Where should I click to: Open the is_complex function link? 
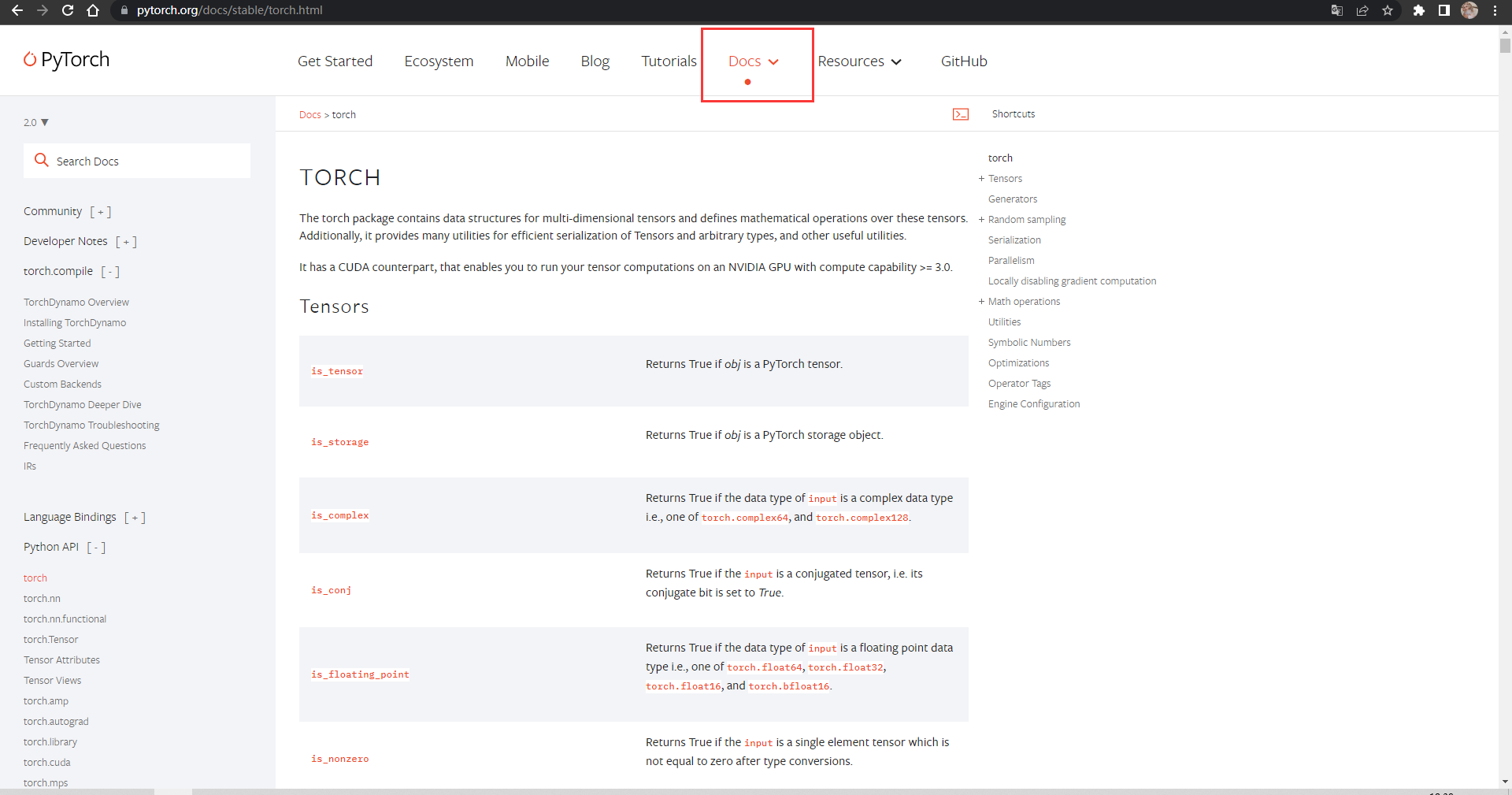339,515
